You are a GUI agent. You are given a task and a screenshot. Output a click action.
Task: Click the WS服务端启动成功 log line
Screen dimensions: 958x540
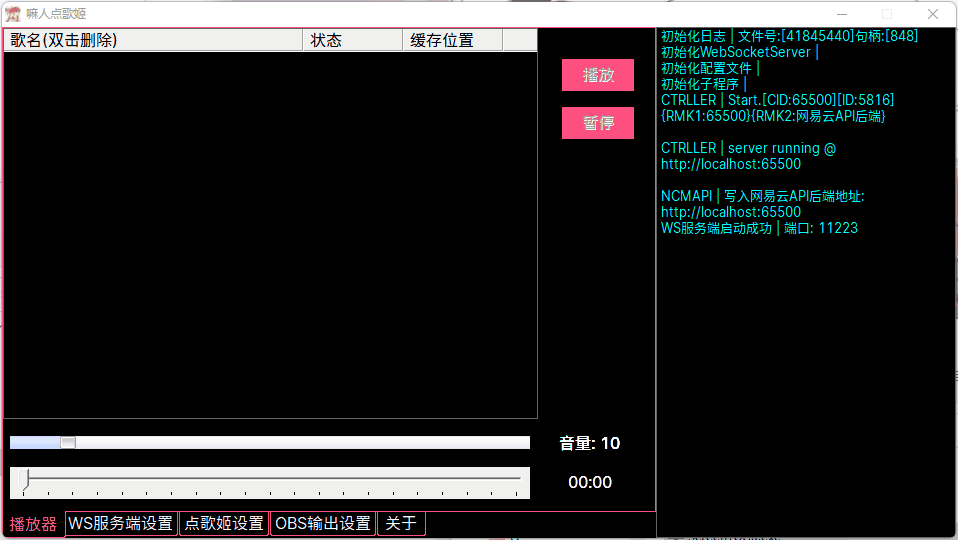coord(759,228)
